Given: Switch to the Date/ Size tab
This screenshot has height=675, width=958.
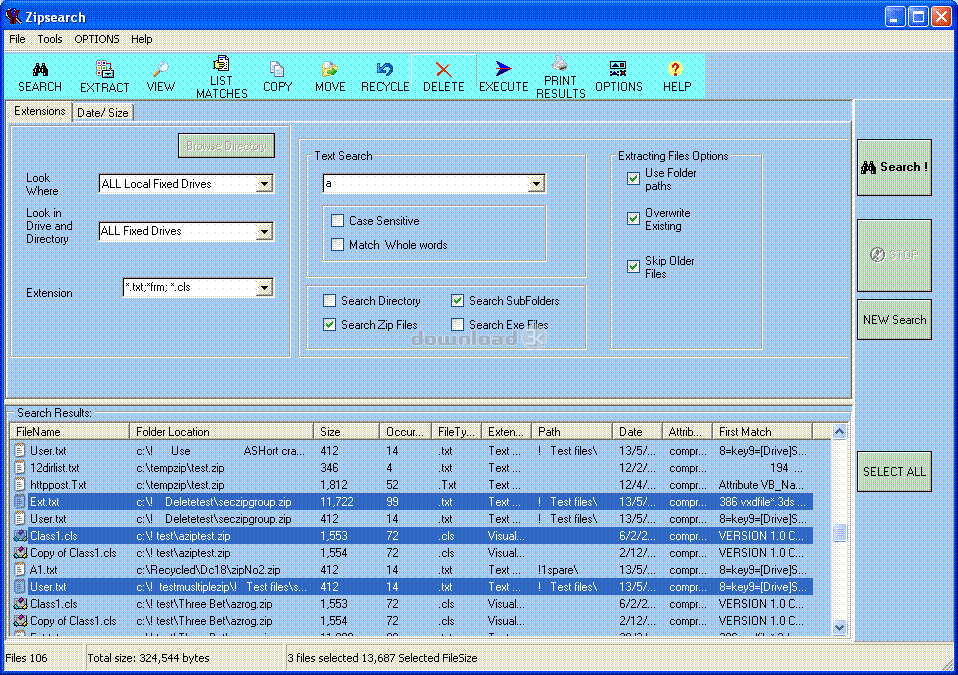Looking at the screenshot, I should [x=103, y=113].
